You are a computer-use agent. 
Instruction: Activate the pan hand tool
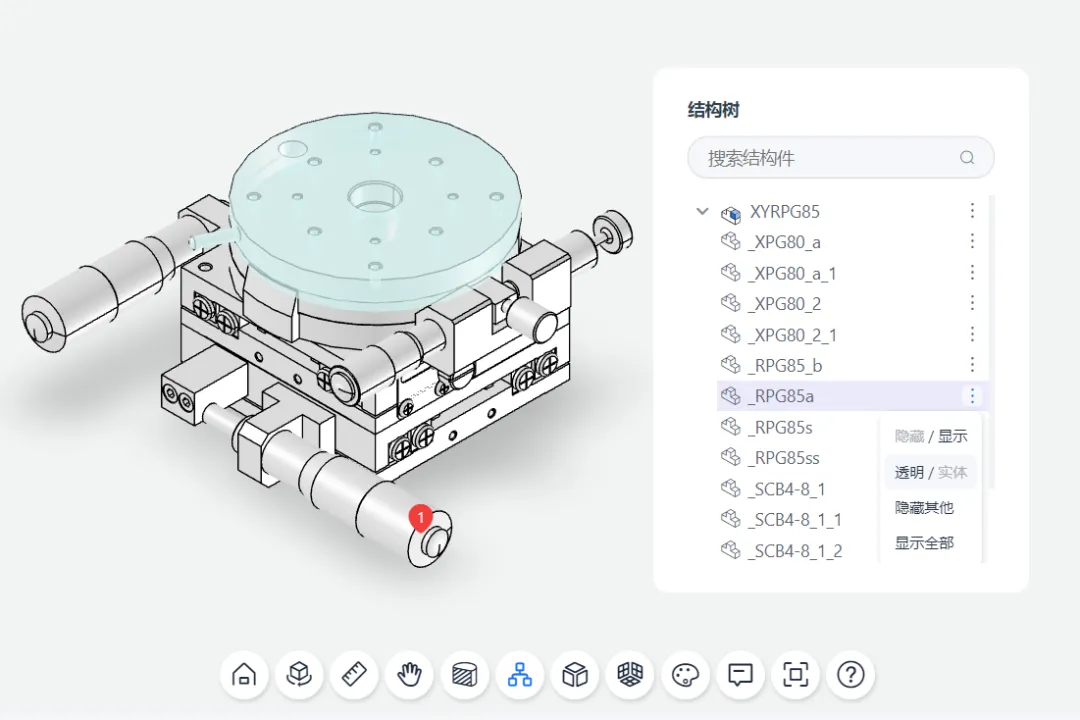click(409, 675)
